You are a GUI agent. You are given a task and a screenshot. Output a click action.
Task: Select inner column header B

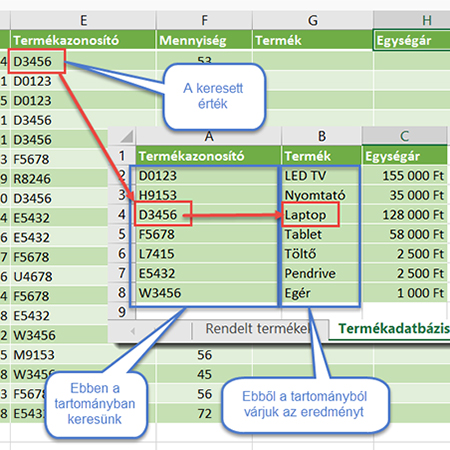[322, 136]
